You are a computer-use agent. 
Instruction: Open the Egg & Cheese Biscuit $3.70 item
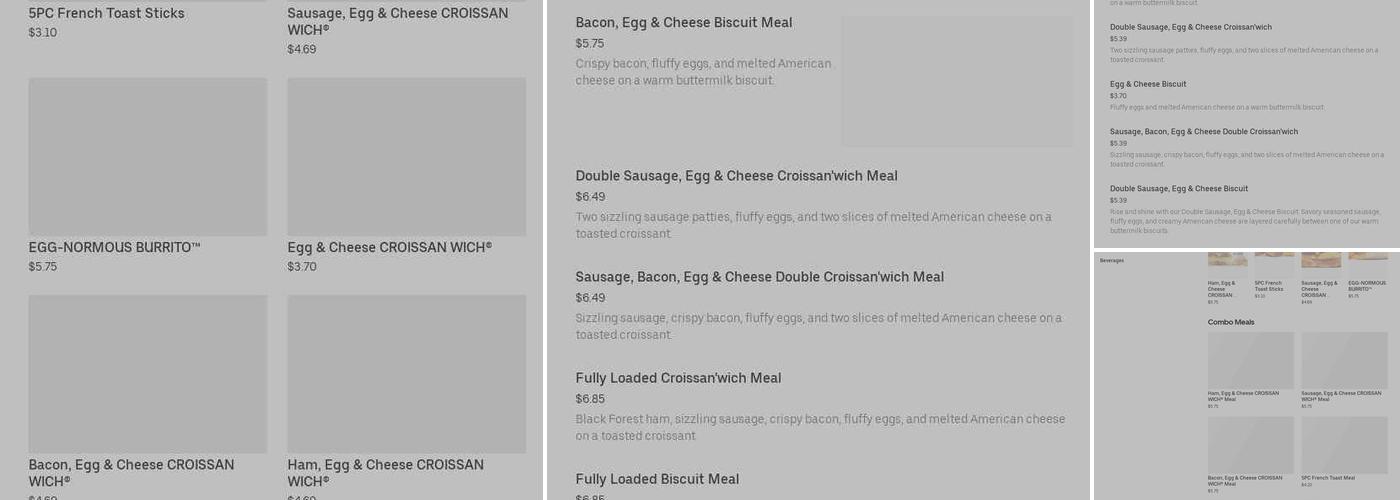[1148, 84]
